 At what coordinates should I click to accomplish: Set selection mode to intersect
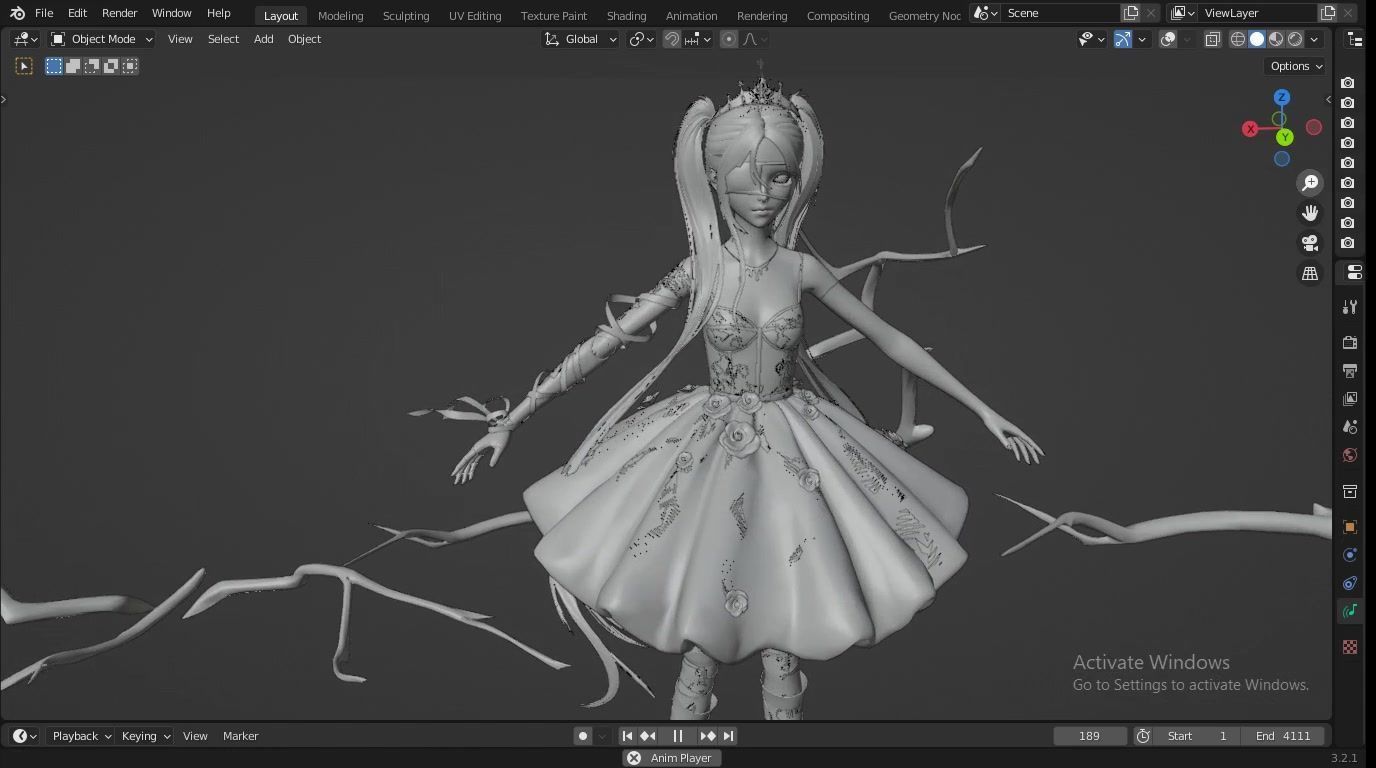(x=130, y=66)
